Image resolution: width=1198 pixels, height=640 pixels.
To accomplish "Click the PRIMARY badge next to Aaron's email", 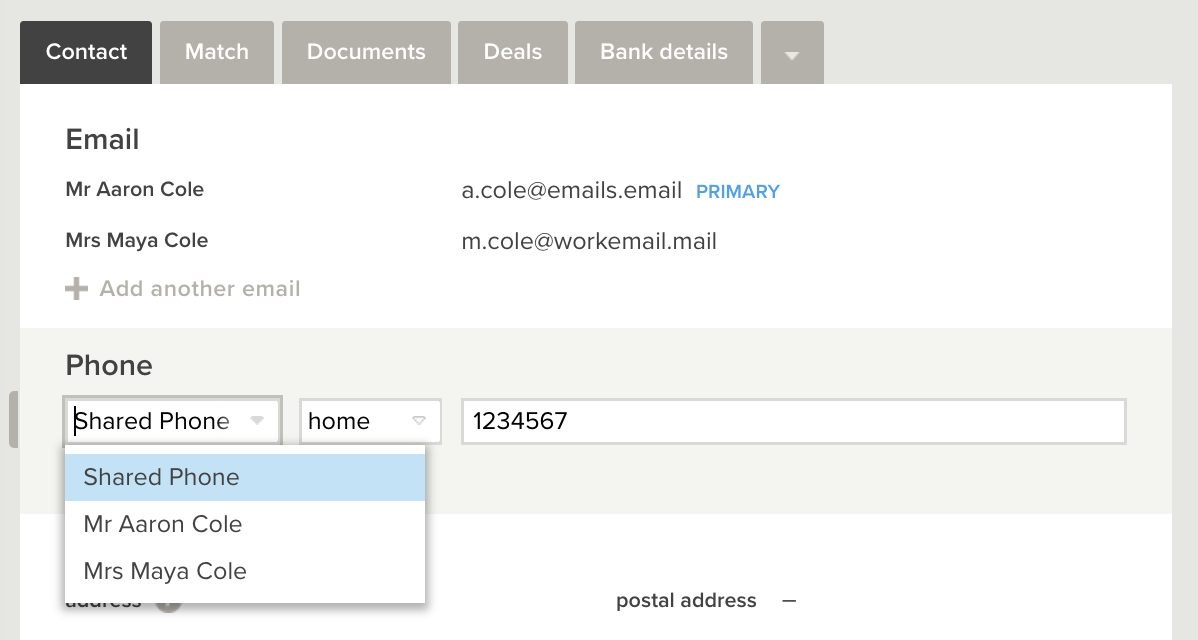I will pyautogui.click(x=738, y=192).
